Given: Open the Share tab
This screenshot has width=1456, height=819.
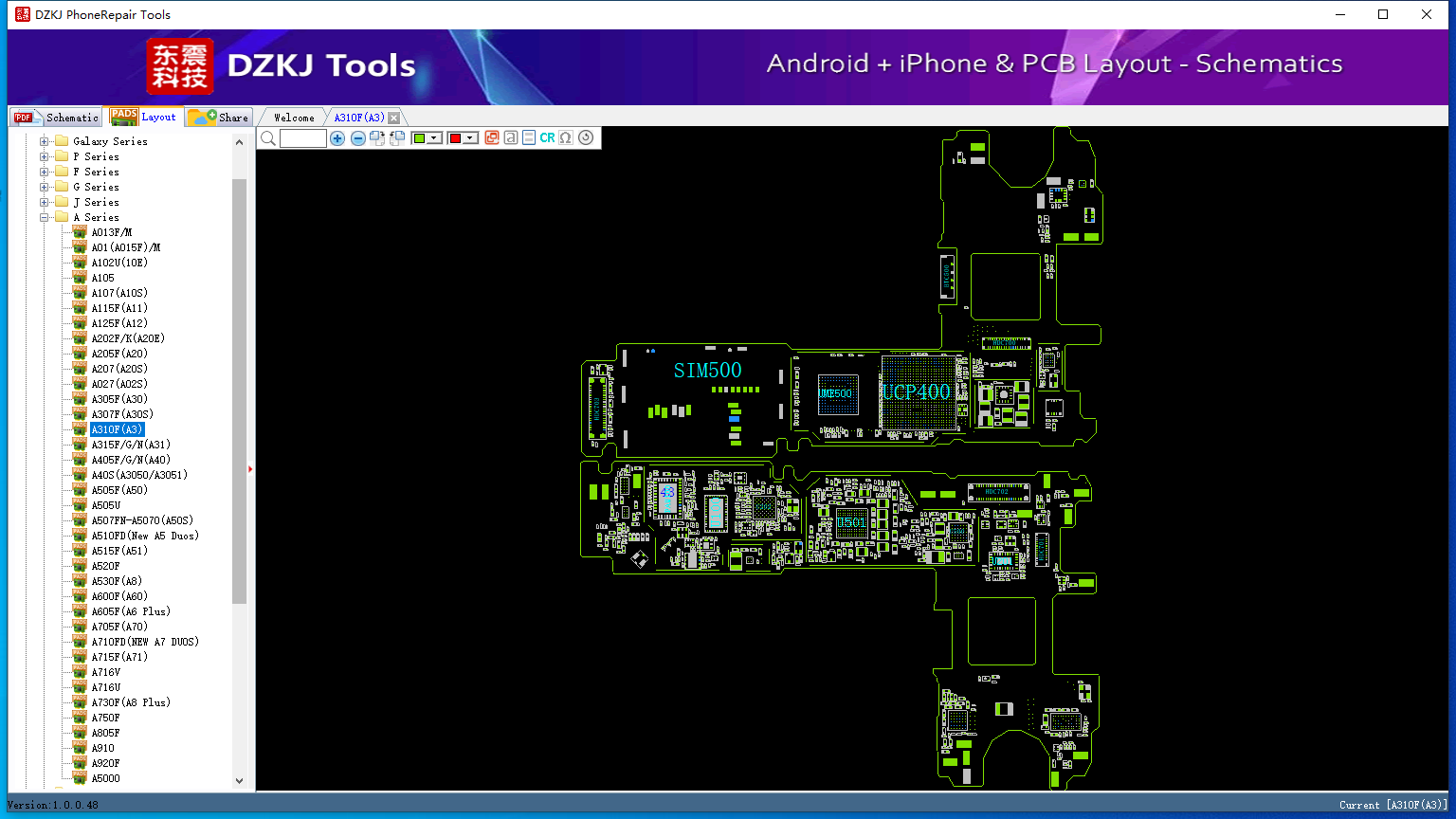Looking at the screenshot, I should pos(219,118).
